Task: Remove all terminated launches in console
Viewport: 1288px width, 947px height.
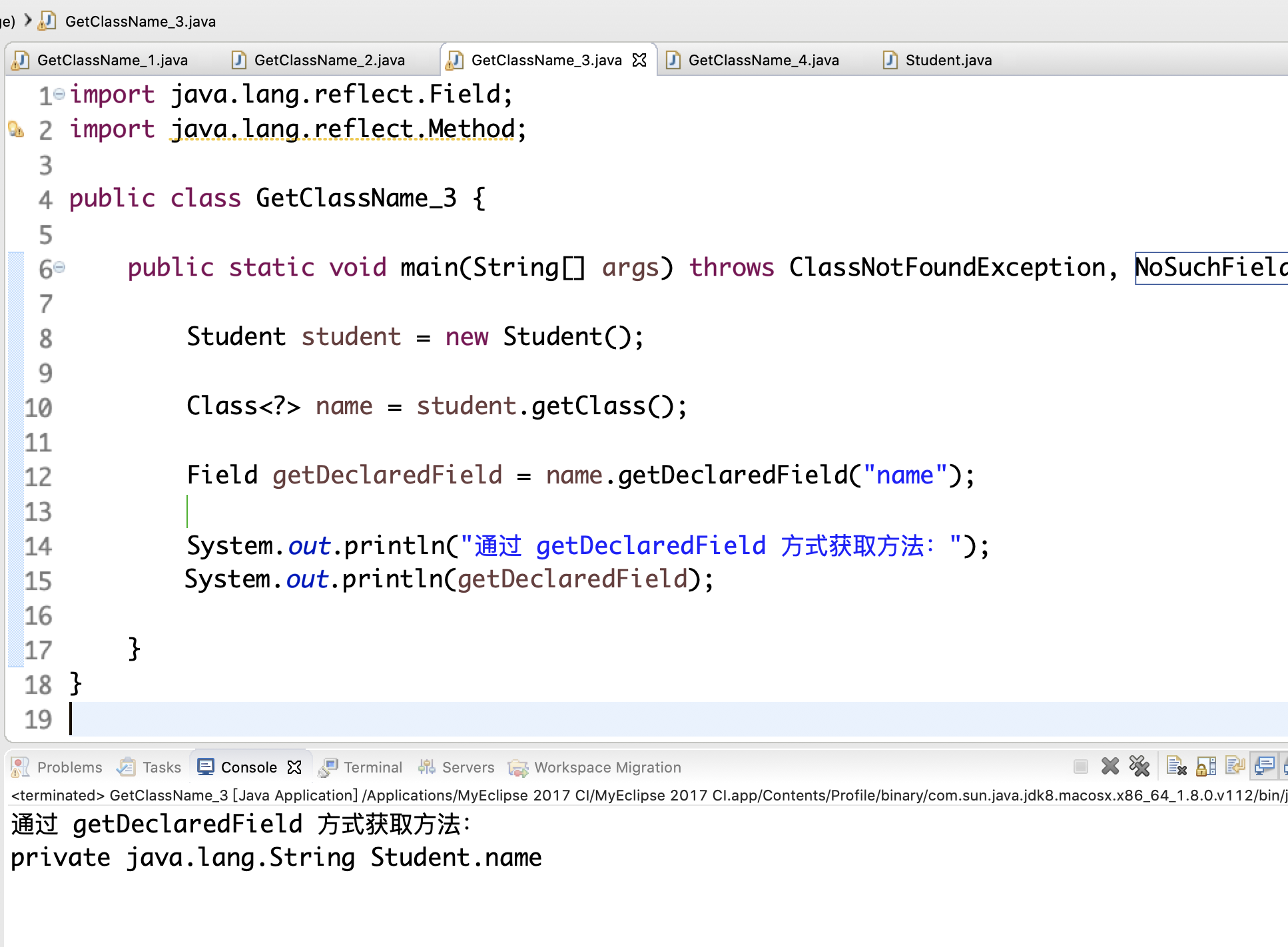Action: point(1139,767)
